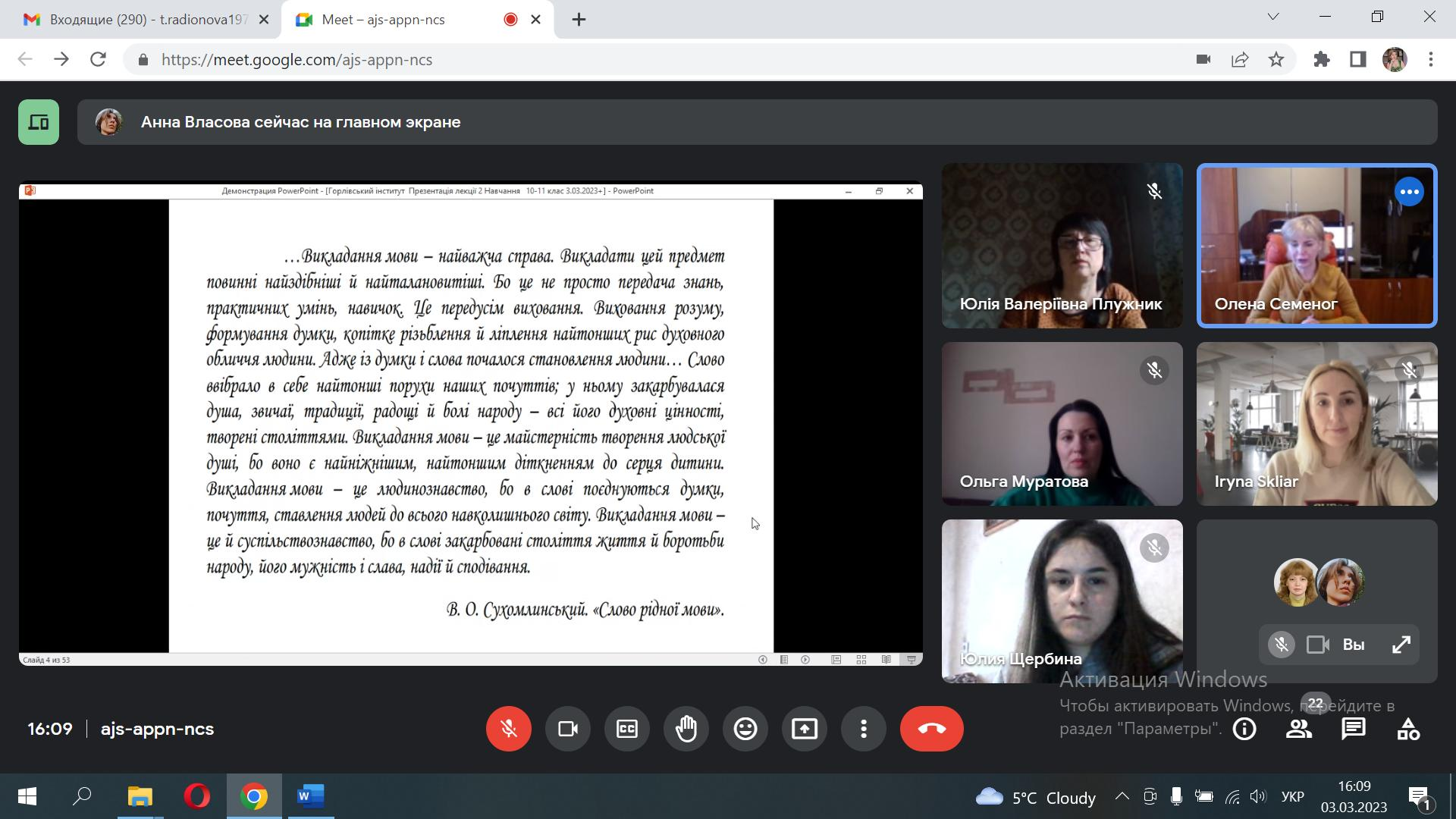The width and height of the screenshot is (1456, 819).
Task: Expand your self-view tile
Action: (1401, 645)
